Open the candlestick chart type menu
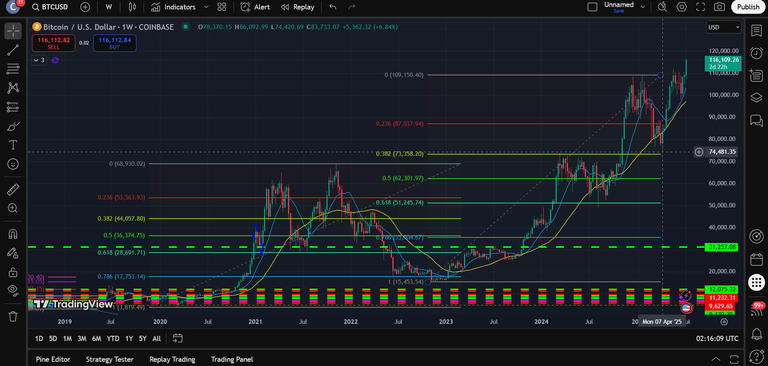Image resolution: width=768 pixels, height=366 pixels. [x=131, y=7]
